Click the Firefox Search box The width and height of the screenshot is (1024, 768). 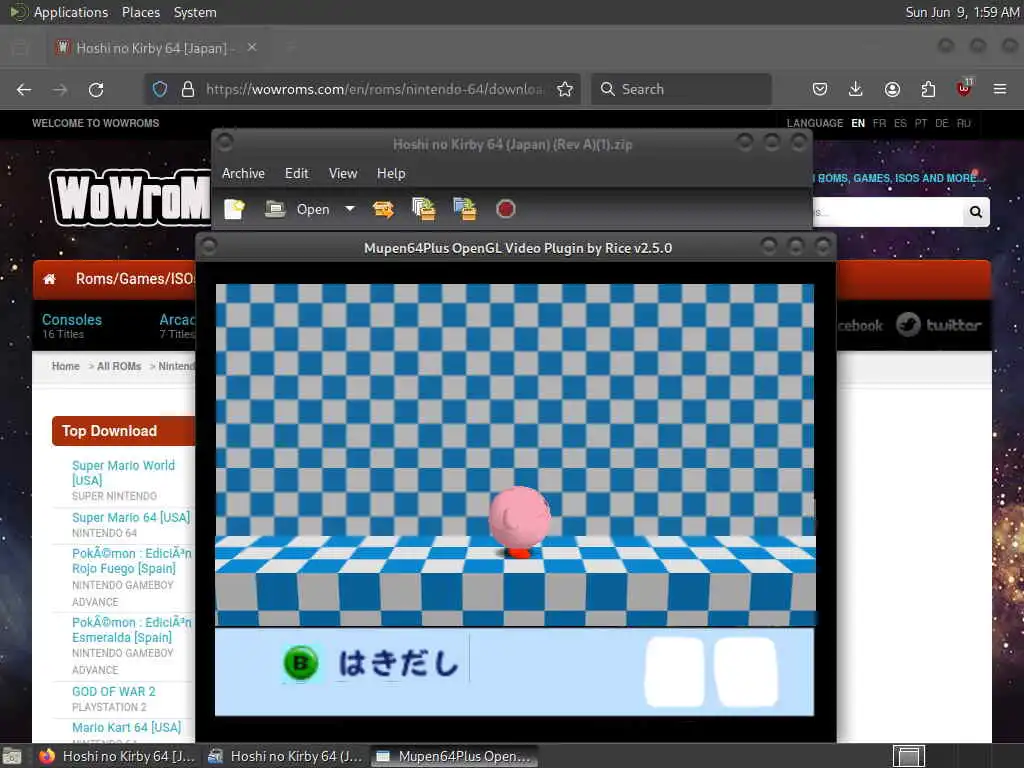[681, 89]
